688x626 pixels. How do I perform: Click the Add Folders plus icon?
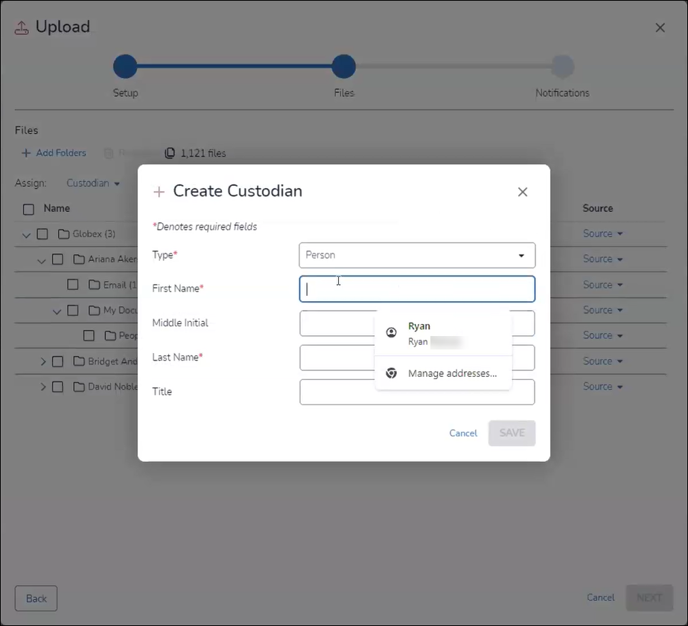pyautogui.click(x=26, y=153)
